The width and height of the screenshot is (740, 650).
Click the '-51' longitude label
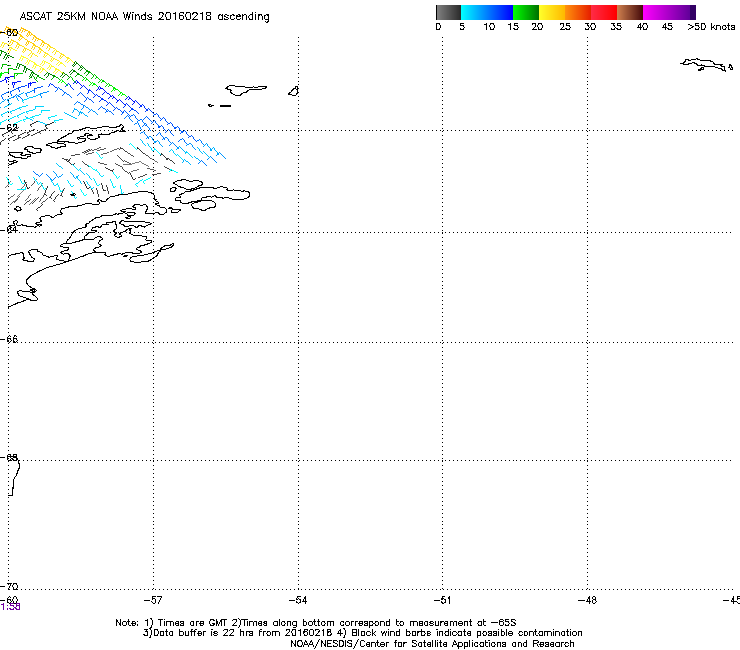pos(442,600)
